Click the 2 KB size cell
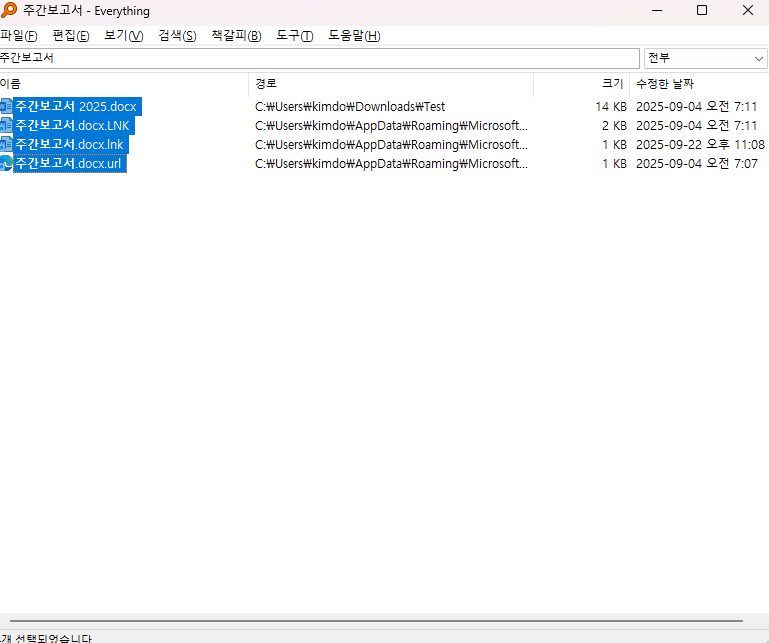The image size is (769, 643). coord(614,126)
